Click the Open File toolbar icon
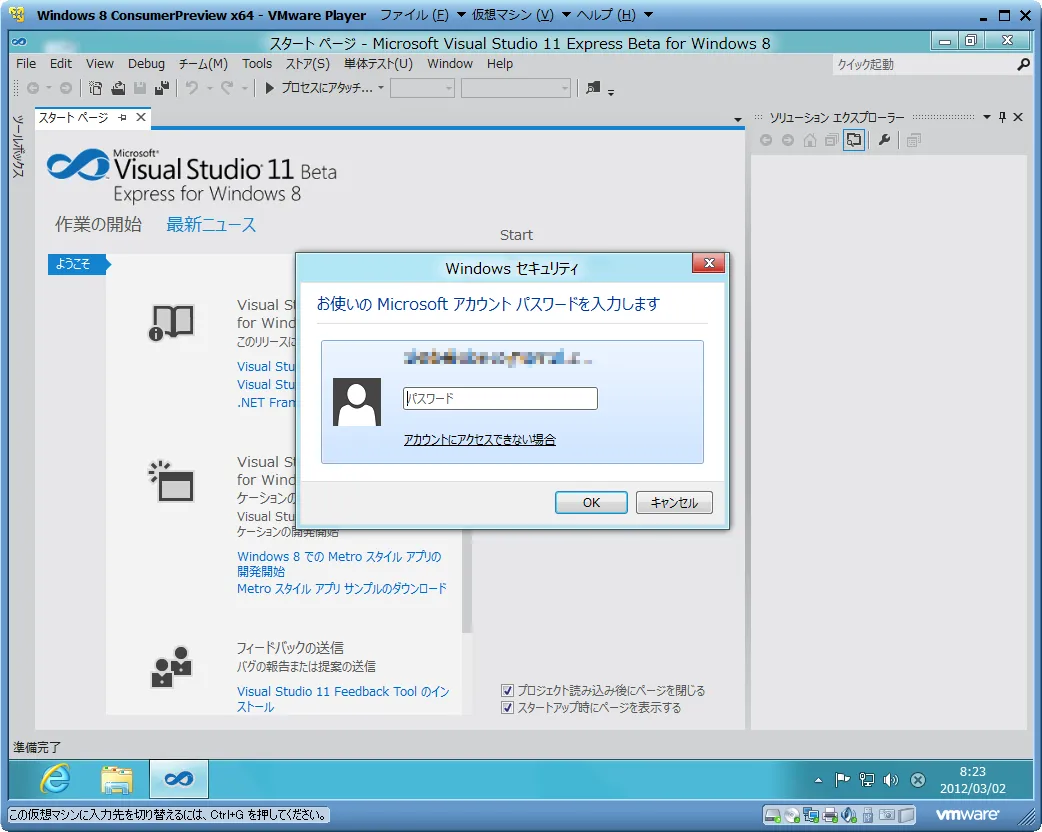 118,88
